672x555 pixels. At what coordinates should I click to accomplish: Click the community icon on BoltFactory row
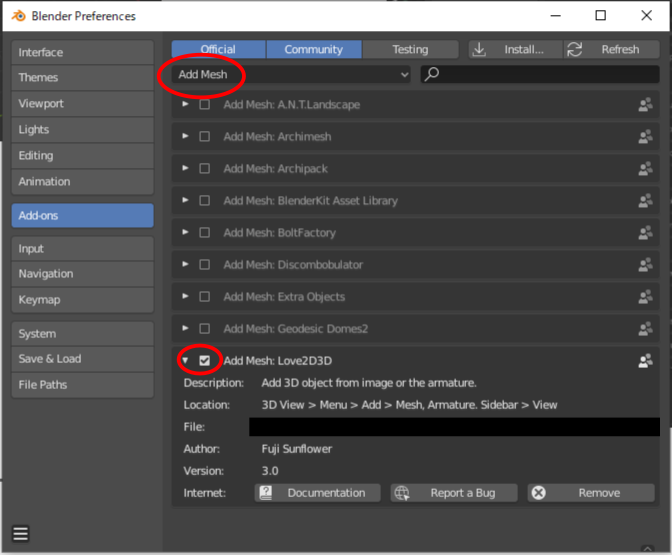645,233
